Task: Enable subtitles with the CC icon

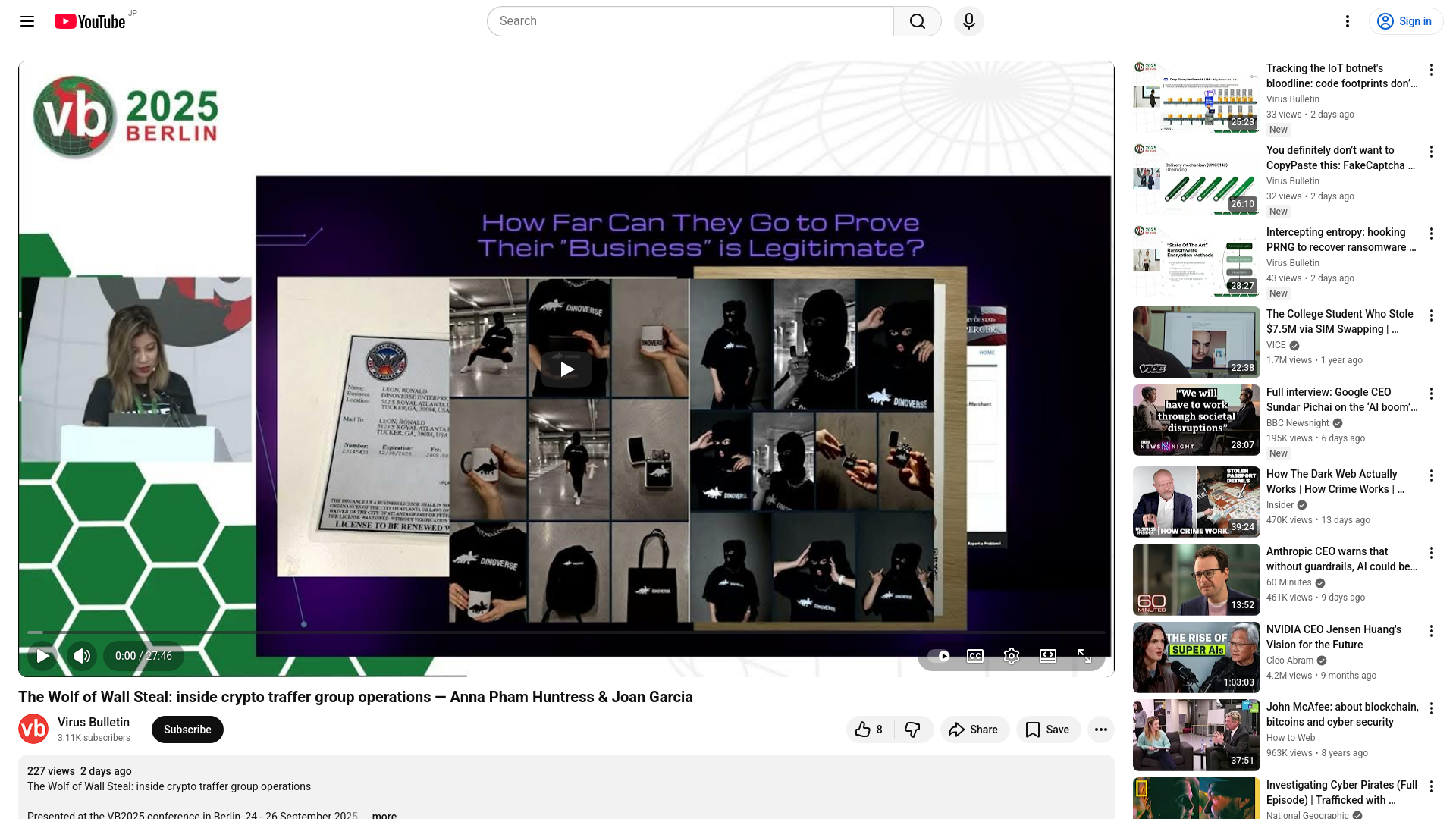Action: (974, 656)
